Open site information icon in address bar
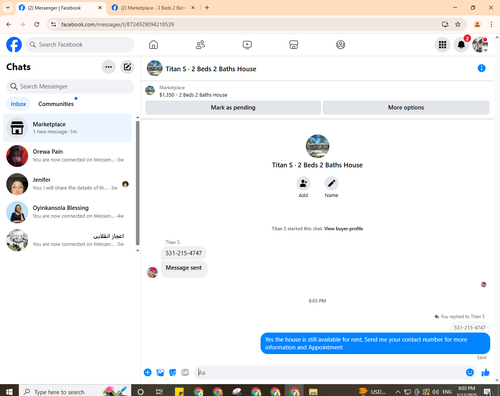Viewport: 500px width, 396px height. pyautogui.click(x=53, y=24)
